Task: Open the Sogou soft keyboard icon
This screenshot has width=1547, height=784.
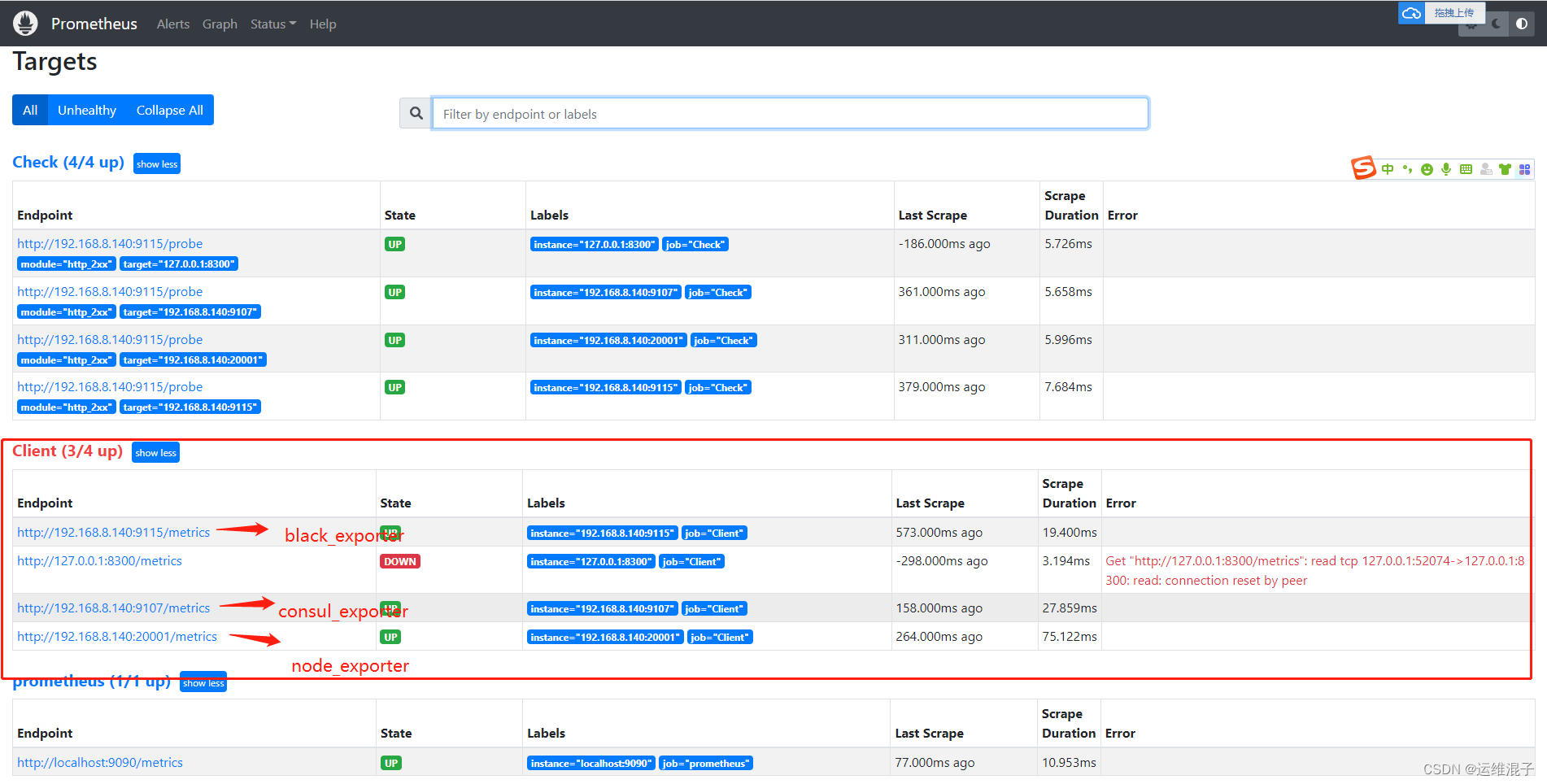Action: [x=1466, y=169]
